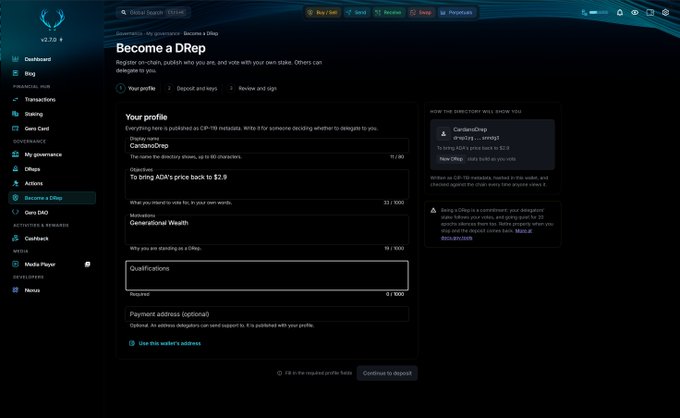Click the Buy / Sell button
This screenshot has width=680, height=418.
(x=323, y=13)
